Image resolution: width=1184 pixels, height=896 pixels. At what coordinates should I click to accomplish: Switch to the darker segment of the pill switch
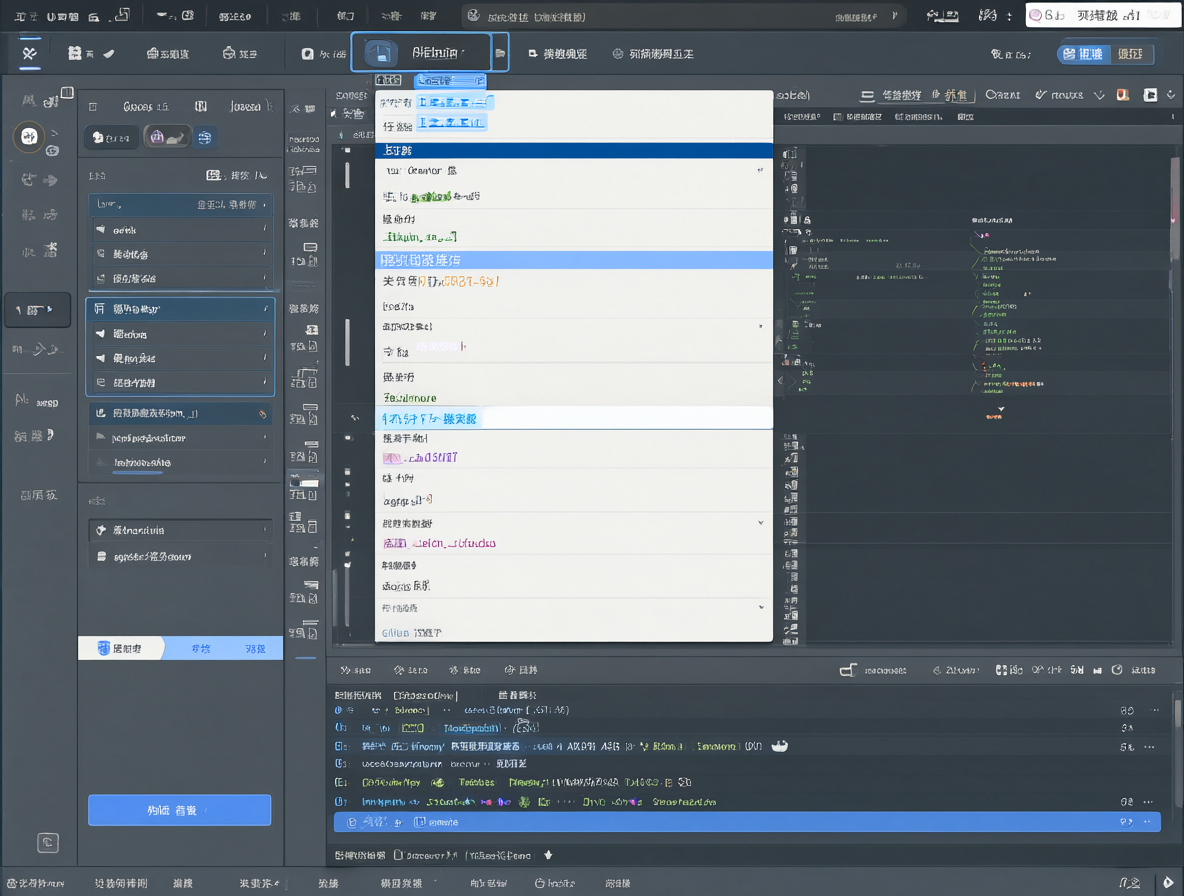click(1131, 54)
